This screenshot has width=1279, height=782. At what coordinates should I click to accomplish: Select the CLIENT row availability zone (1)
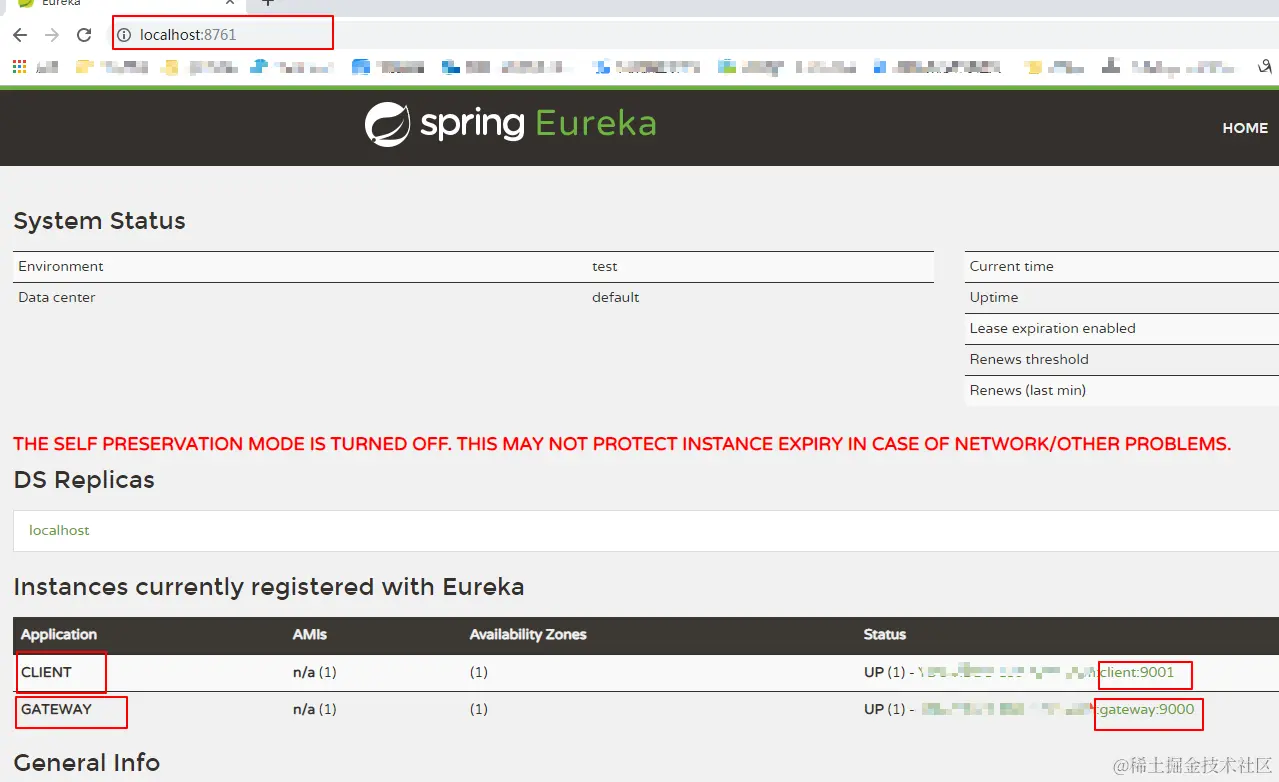click(x=479, y=672)
